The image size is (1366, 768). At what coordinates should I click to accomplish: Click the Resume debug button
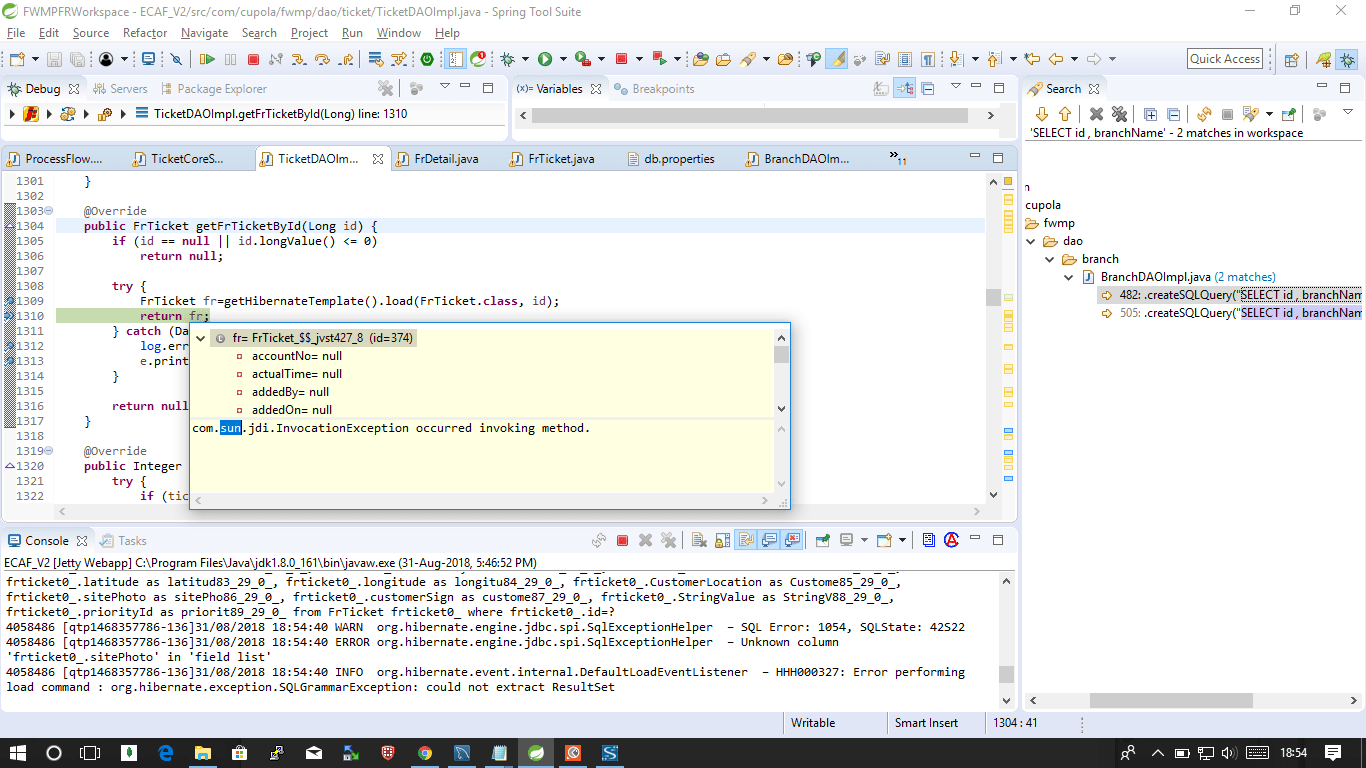pyautogui.click(x=207, y=60)
